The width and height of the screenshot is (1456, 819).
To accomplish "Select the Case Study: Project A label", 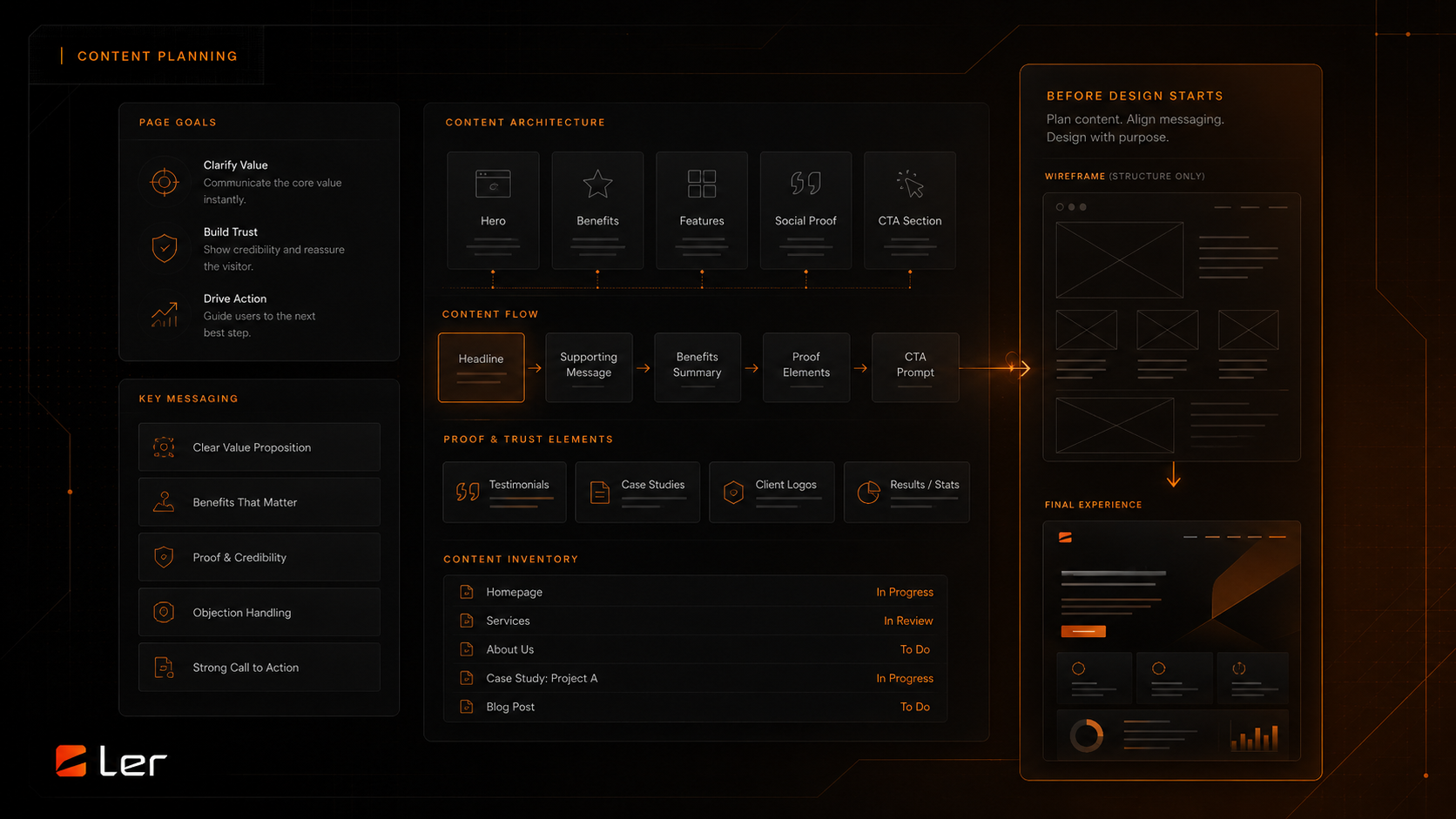I will (x=542, y=678).
